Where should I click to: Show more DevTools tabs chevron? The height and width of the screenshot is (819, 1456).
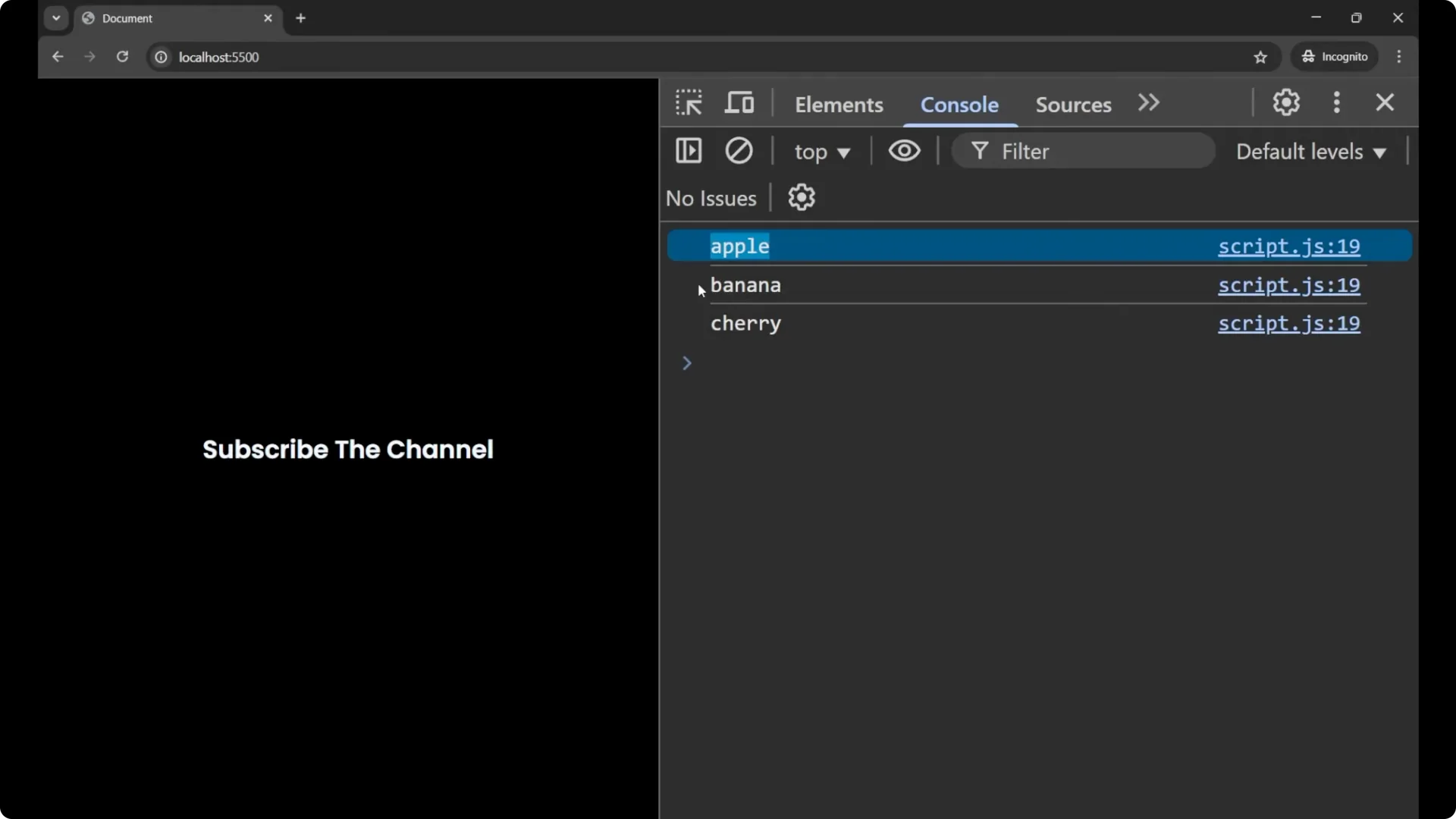point(1149,102)
